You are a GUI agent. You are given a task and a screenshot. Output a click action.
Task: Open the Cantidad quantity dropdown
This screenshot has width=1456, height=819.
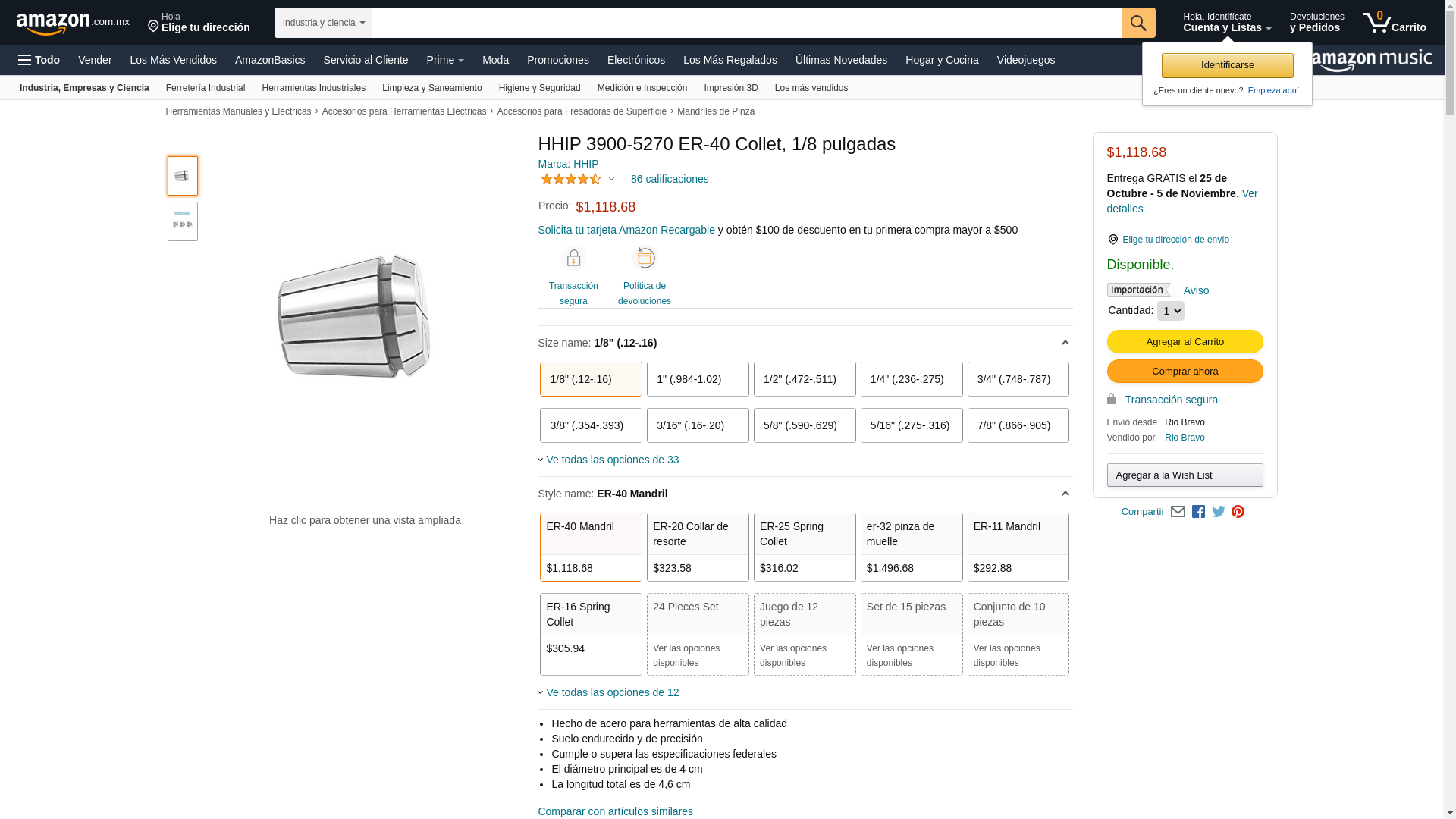coord(1170,311)
